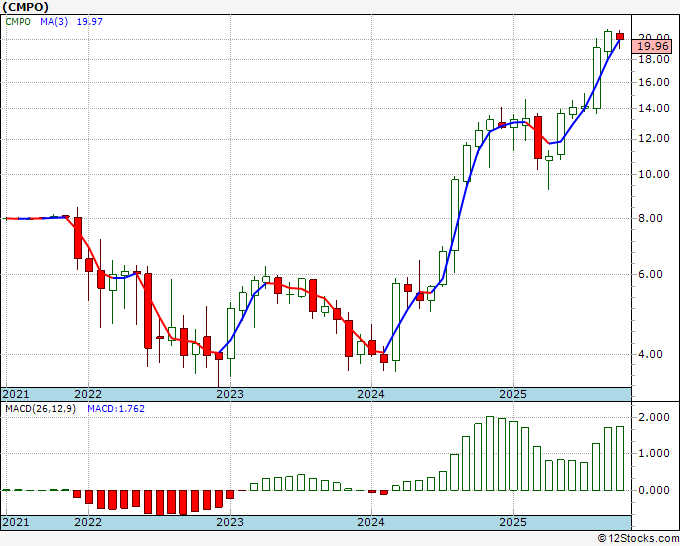The height and width of the screenshot is (546, 680).
Task: Click the 14.00 price axis label
Action: point(654,108)
